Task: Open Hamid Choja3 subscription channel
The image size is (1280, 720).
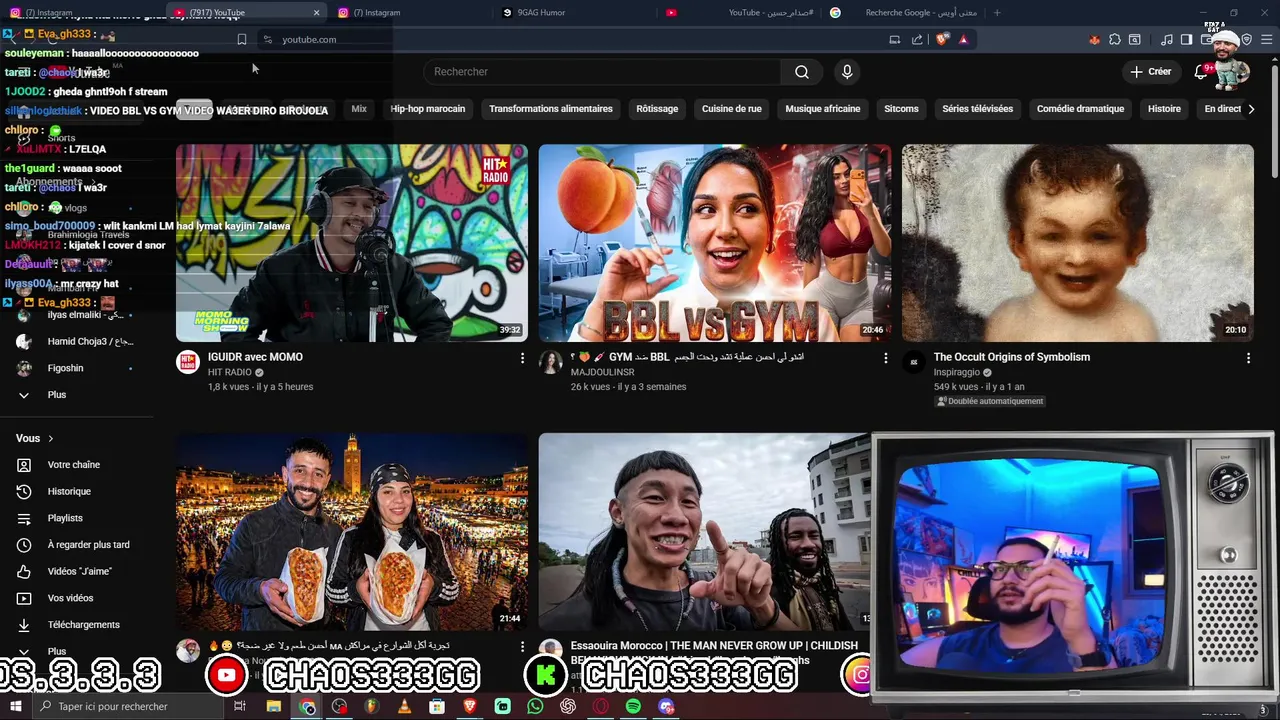Action: click(x=90, y=341)
